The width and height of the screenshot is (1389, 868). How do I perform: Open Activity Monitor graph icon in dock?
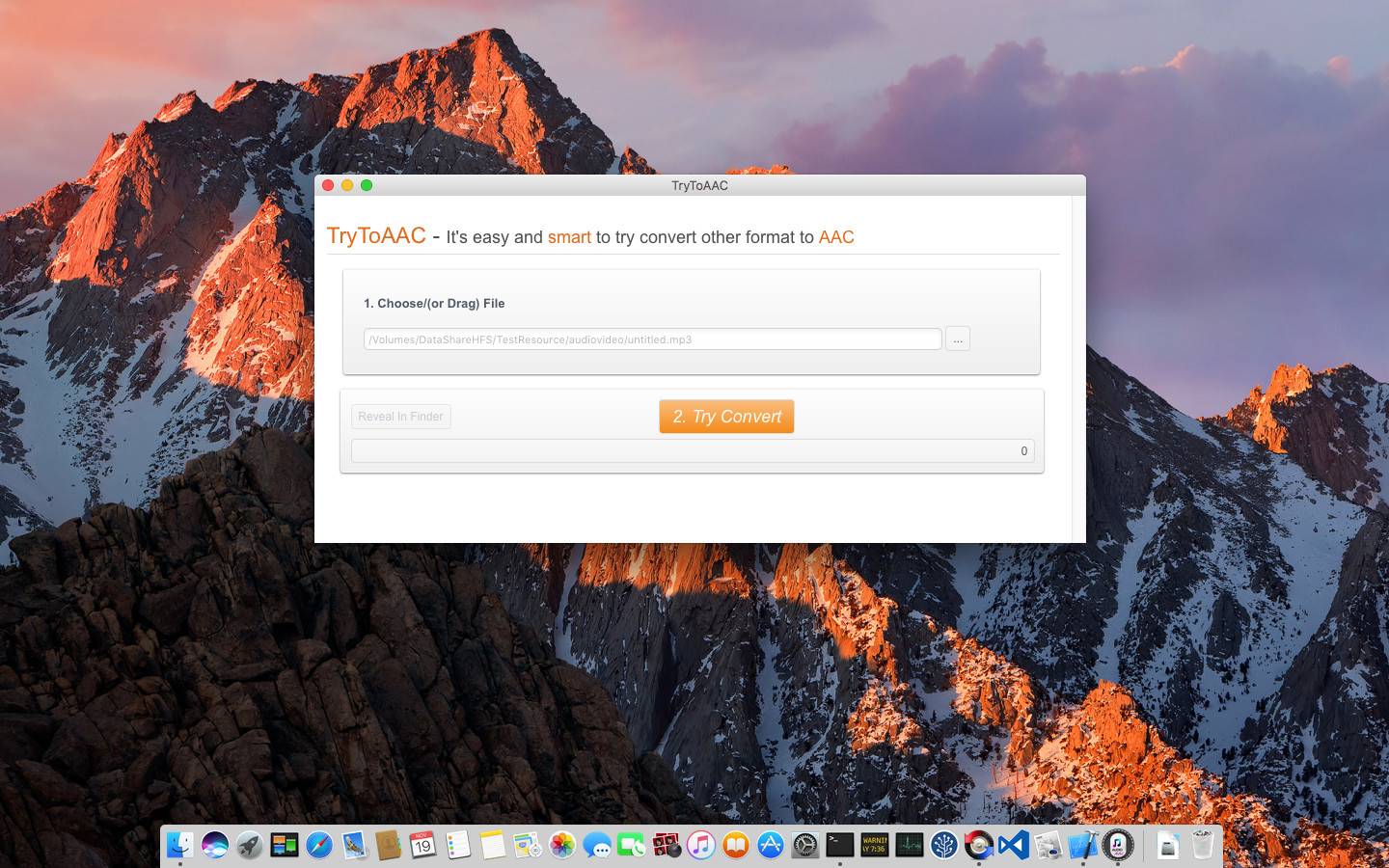coord(909,846)
